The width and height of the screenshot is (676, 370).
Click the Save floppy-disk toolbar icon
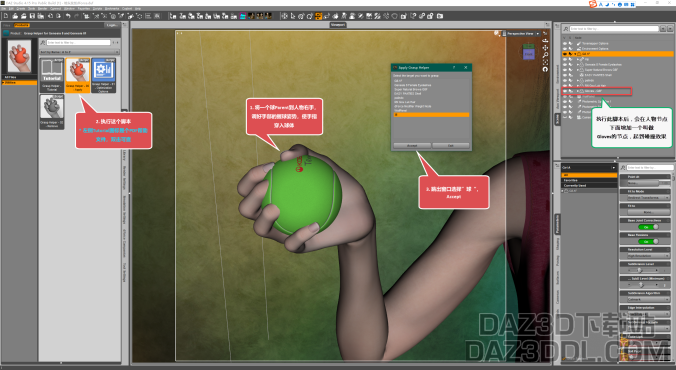click(x=32, y=16)
